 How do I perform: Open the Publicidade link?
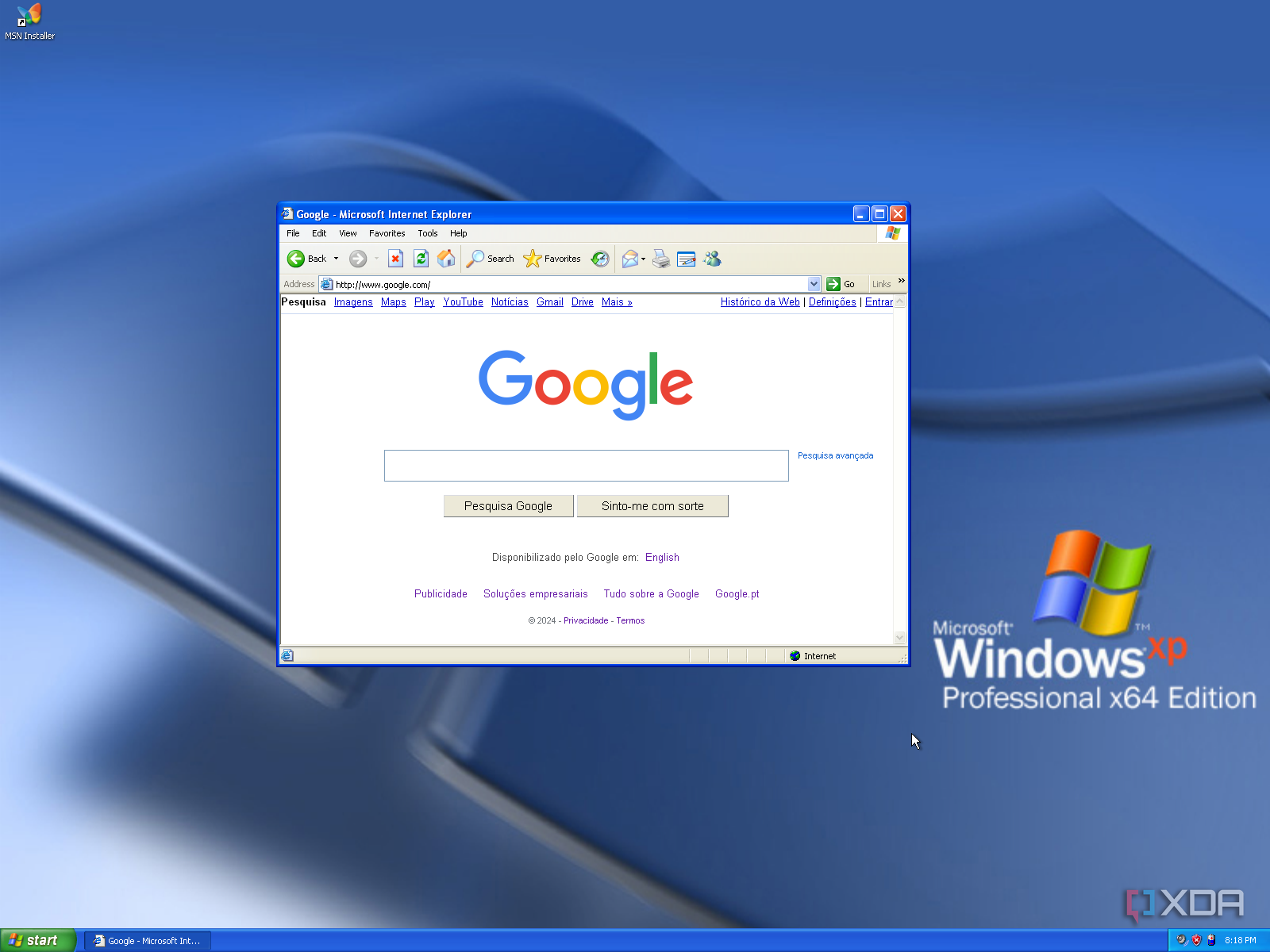(x=441, y=594)
